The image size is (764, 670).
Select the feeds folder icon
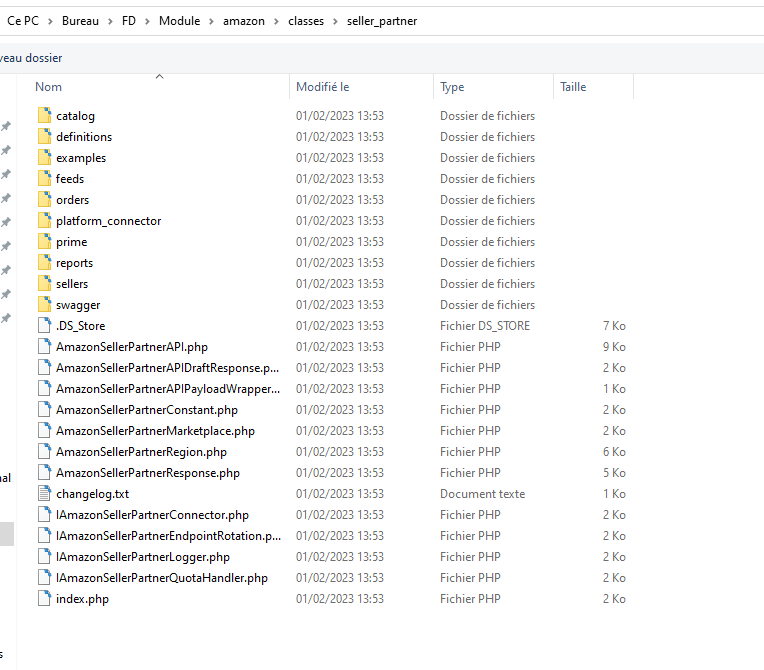click(x=44, y=178)
